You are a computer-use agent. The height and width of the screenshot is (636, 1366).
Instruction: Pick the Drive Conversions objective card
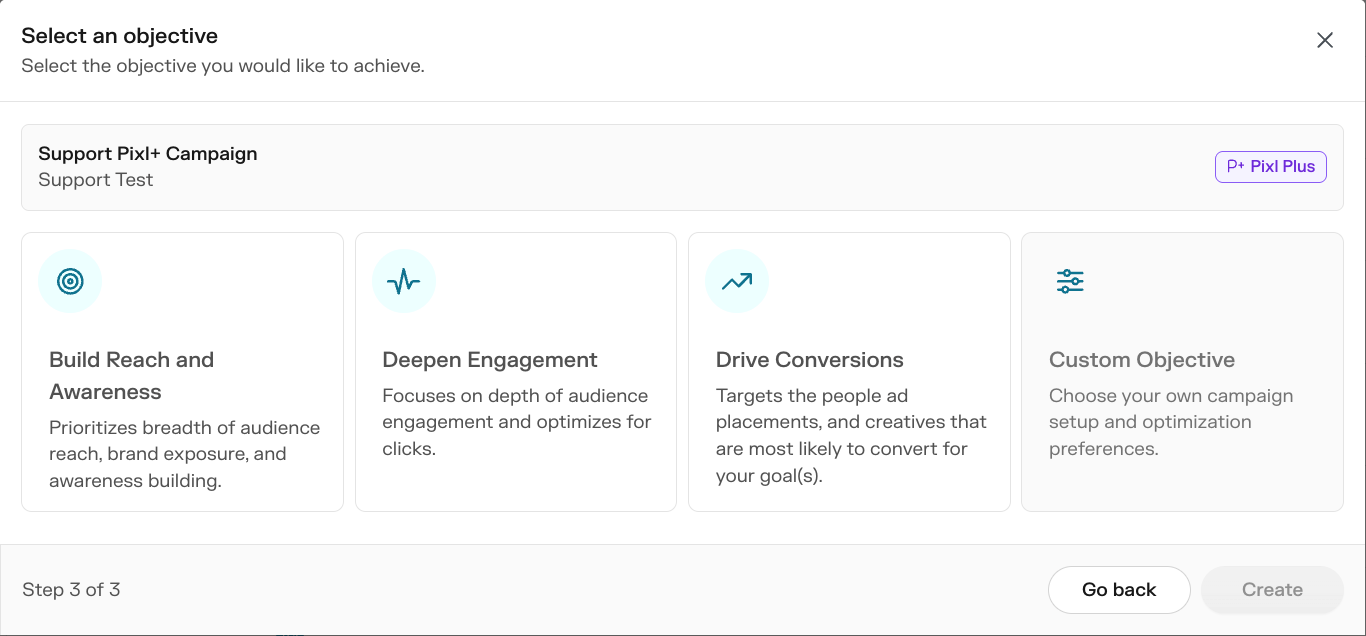pyautogui.click(x=849, y=372)
